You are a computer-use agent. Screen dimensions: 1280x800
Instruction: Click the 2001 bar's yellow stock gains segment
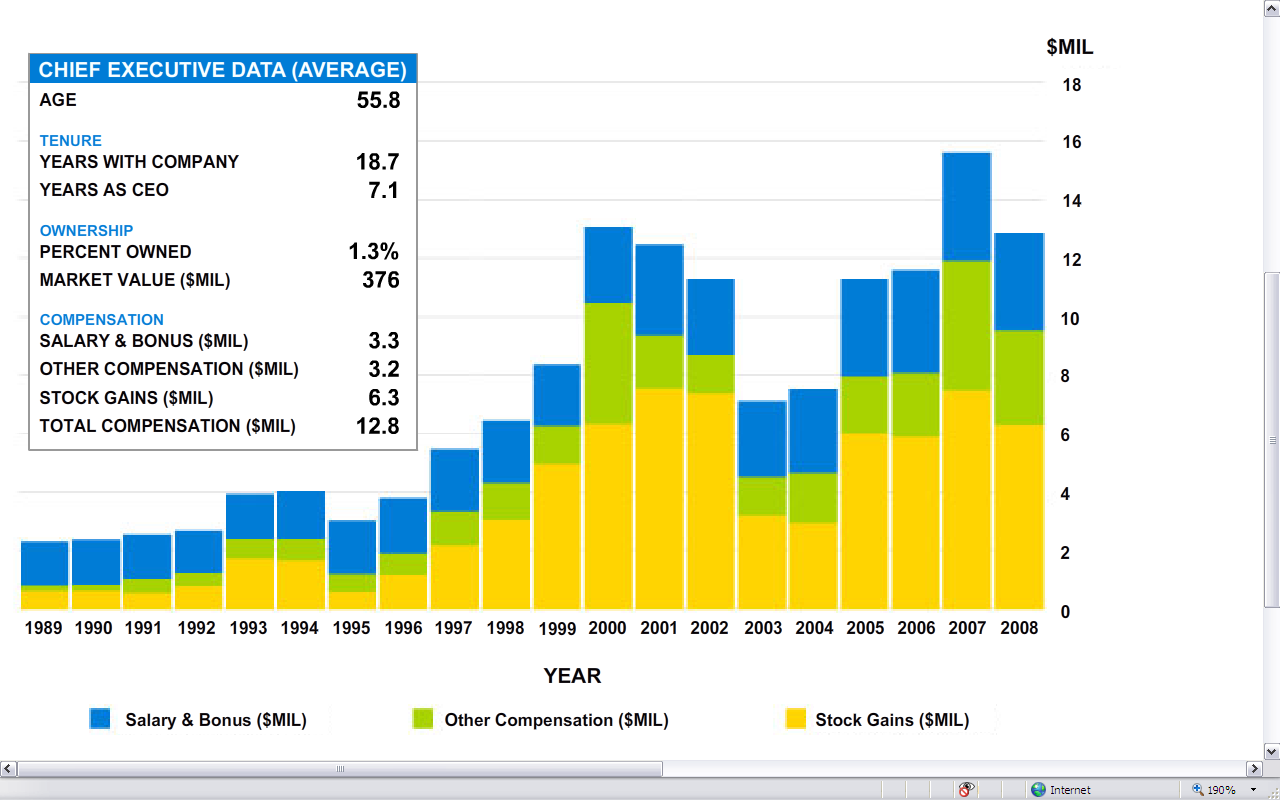[x=659, y=498]
